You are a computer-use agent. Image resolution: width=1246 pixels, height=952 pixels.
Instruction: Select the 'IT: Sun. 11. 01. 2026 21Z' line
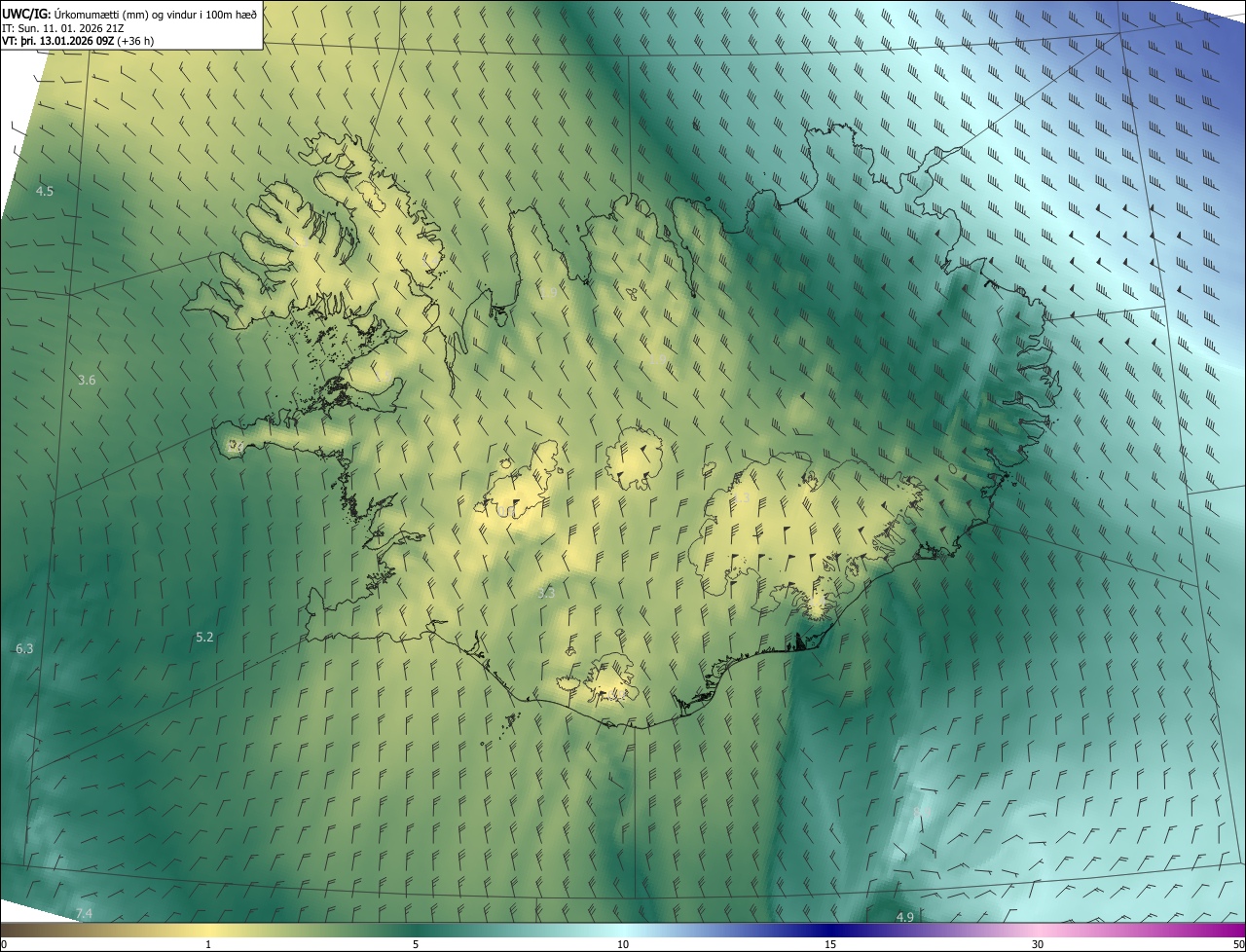coord(62,27)
